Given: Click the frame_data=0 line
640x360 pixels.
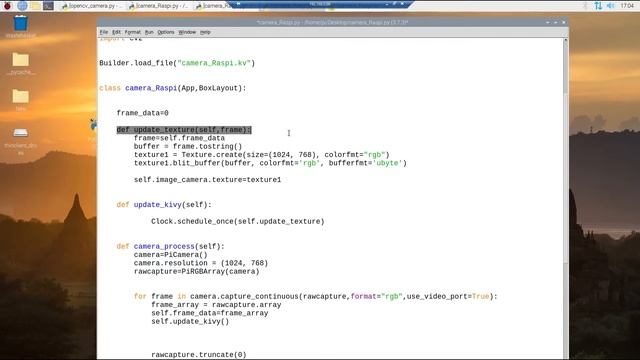Looking at the screenshot, I should tap(142, 113).
